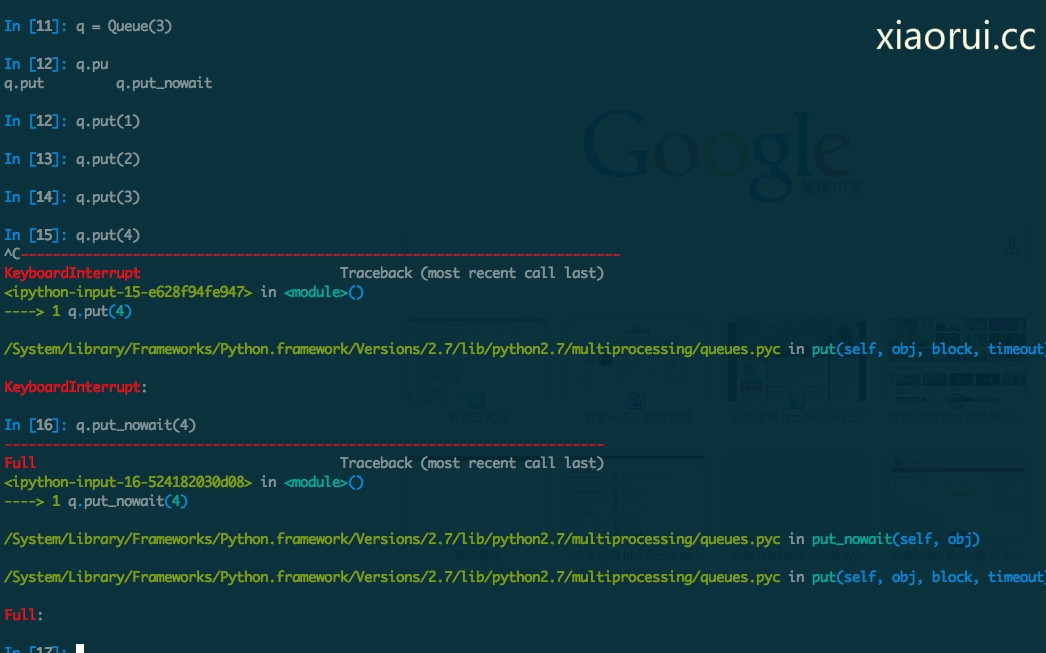Click the xiaorui.cc watermark text

point(955,37)
